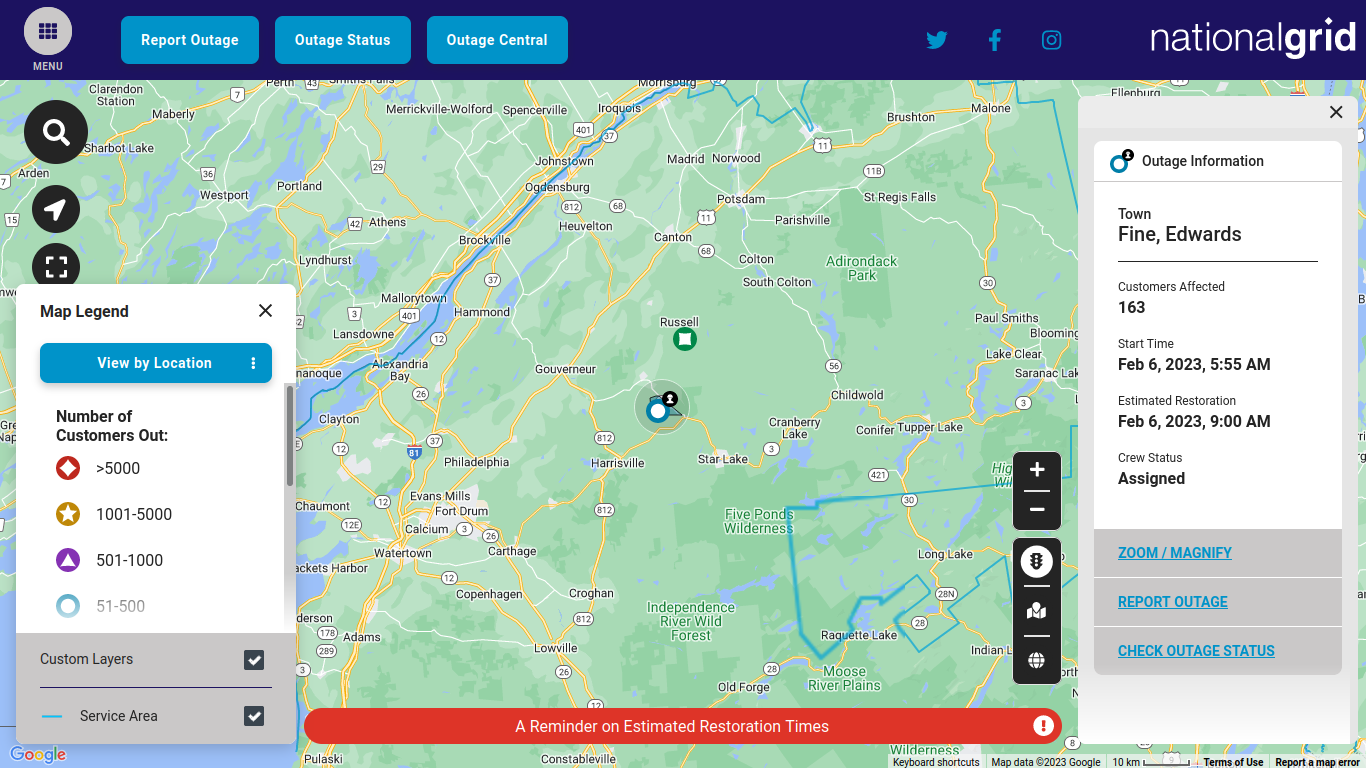This screenshot has height=768, width=1366.
Task: Open globe view icon on map controls
Action: [x=1037, y=660]
